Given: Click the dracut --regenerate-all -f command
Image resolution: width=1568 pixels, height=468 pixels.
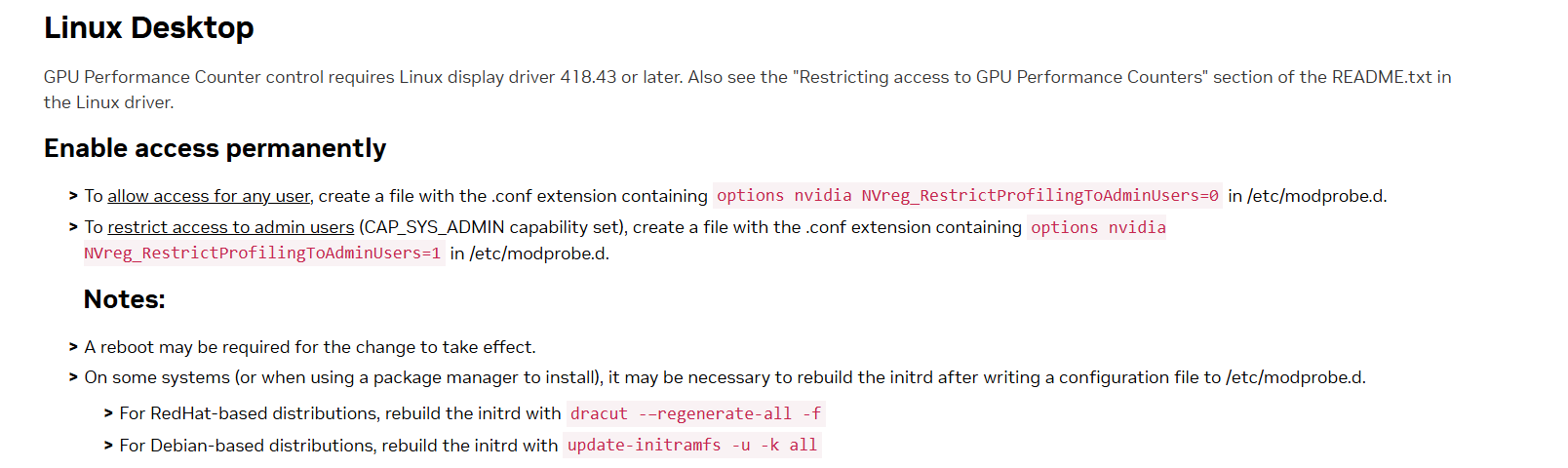Looking at the screenshot, I should 695,413.
